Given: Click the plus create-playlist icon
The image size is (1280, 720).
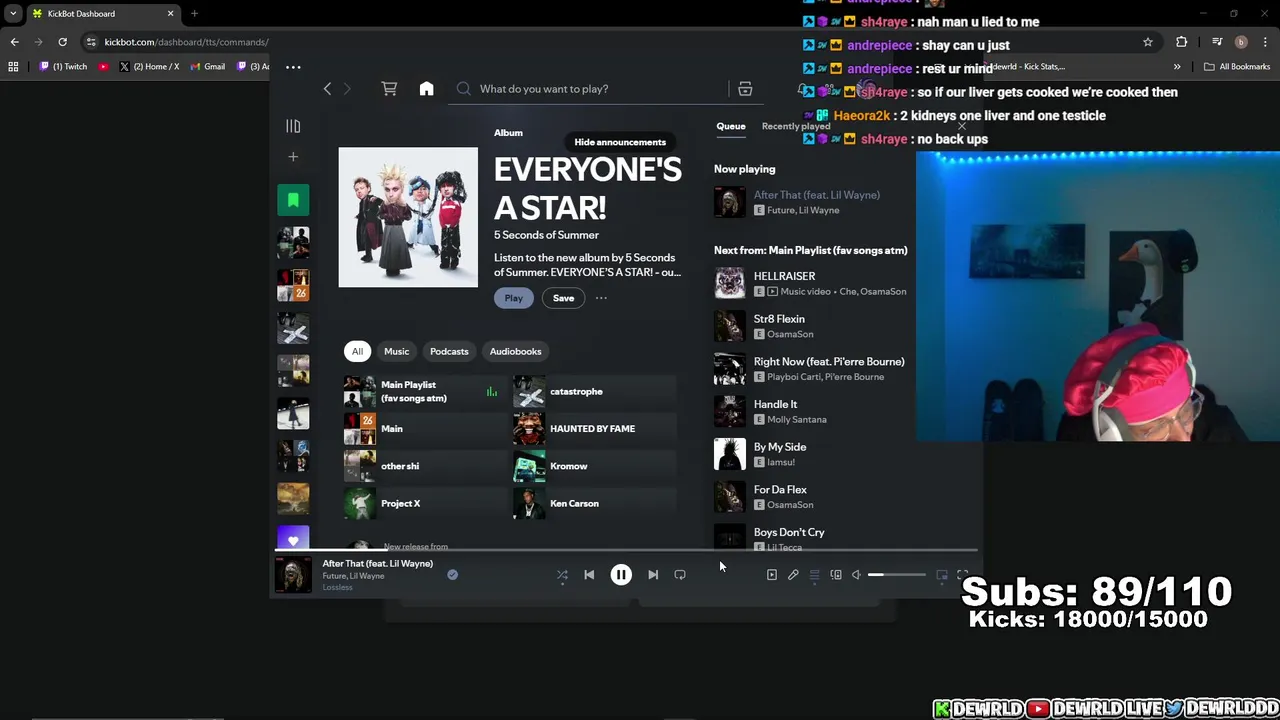Looking at the screenshot, I should pyautogui.click(x=293, y=157).
